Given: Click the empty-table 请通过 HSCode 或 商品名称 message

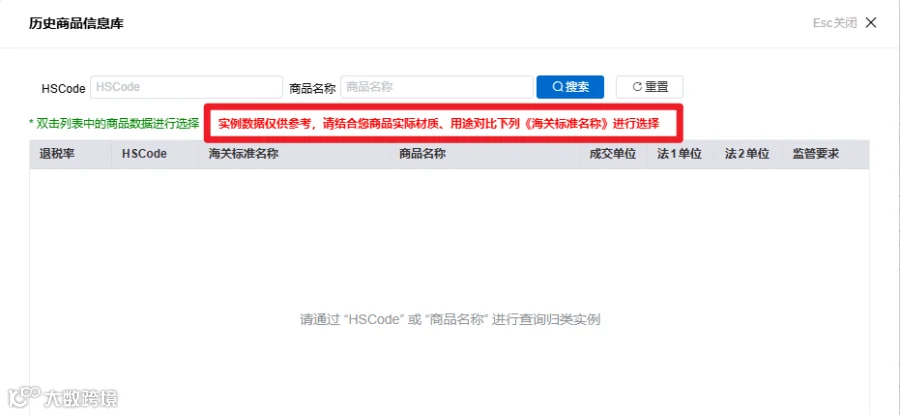Looking at the screenshot, I should pyautogui.click(x=450, y=319).
